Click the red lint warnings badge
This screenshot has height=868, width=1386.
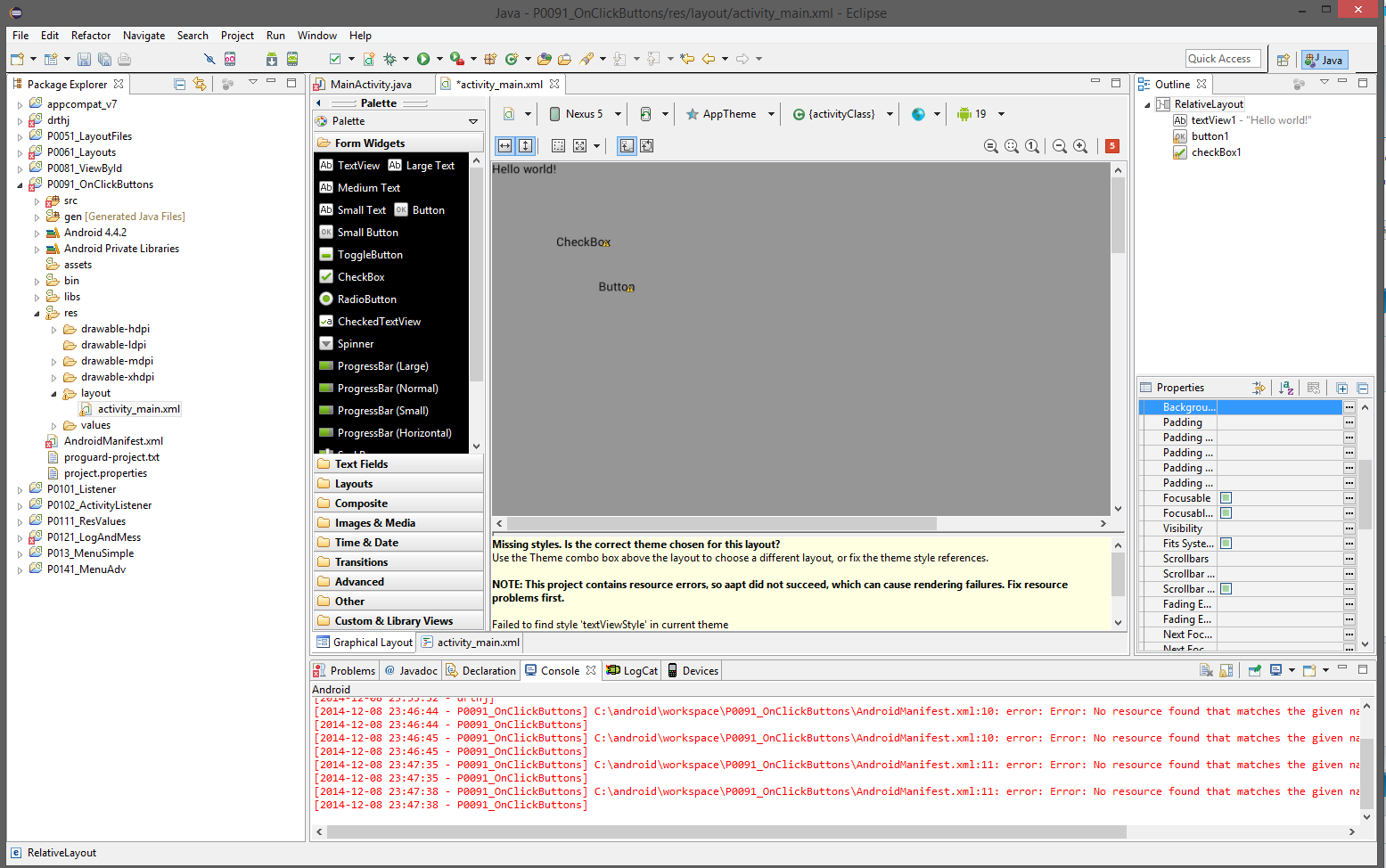click(x=1112, y=146)
